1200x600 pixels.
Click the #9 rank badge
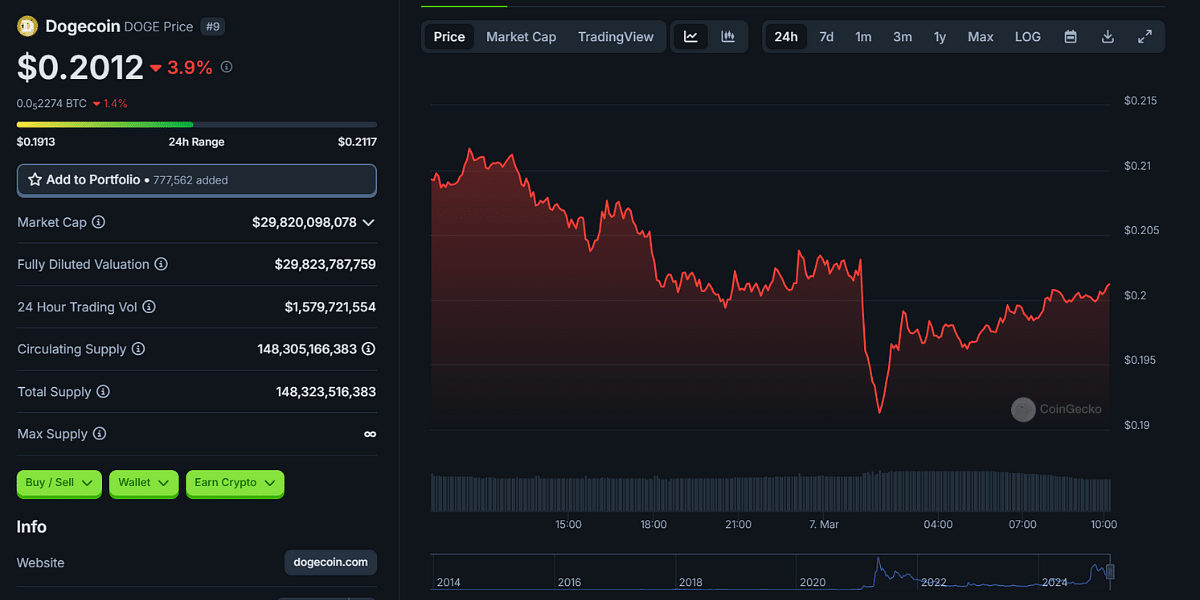click(x=212, y=27)
